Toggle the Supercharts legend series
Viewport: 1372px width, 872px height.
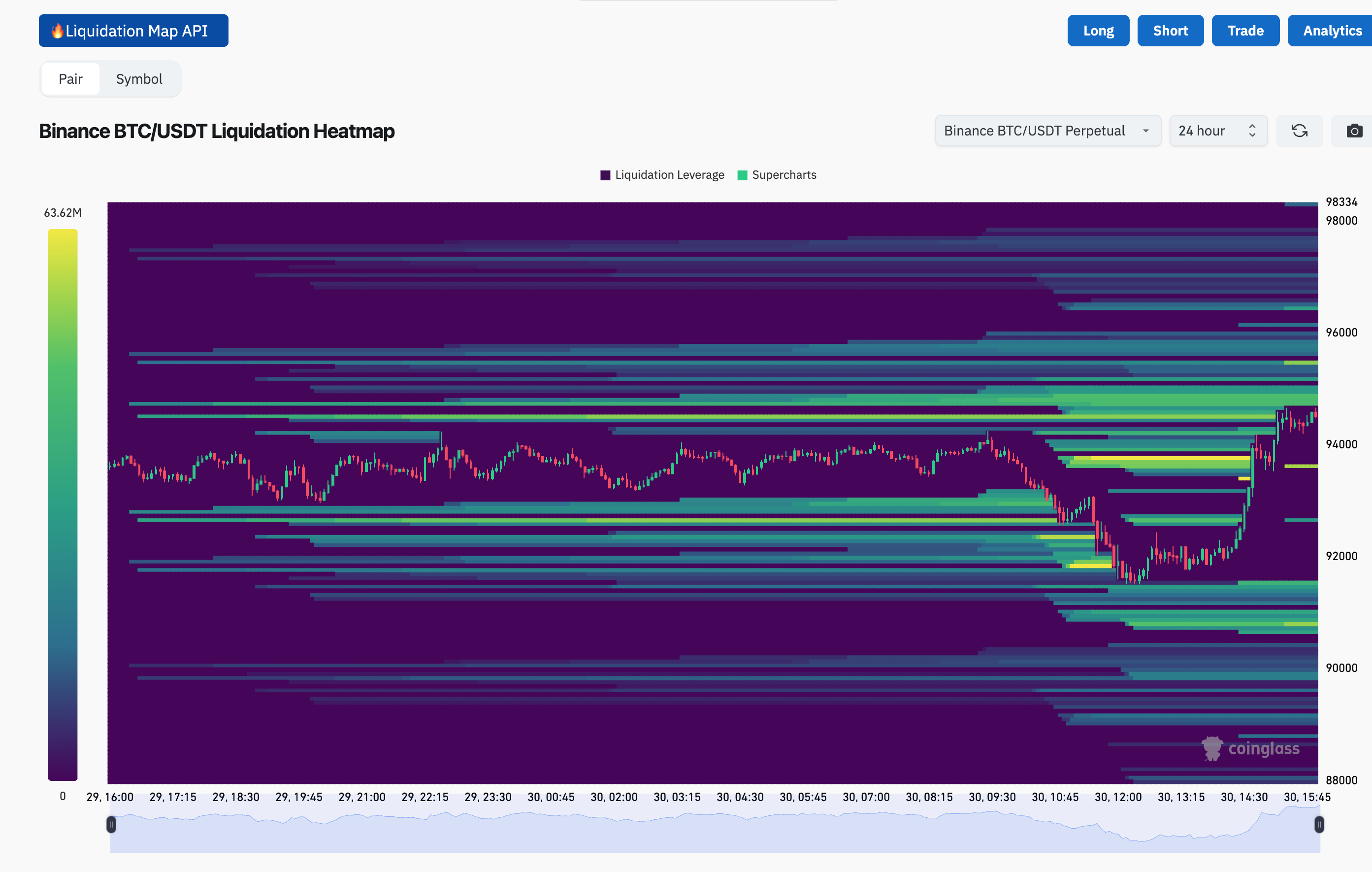(784, 175)
